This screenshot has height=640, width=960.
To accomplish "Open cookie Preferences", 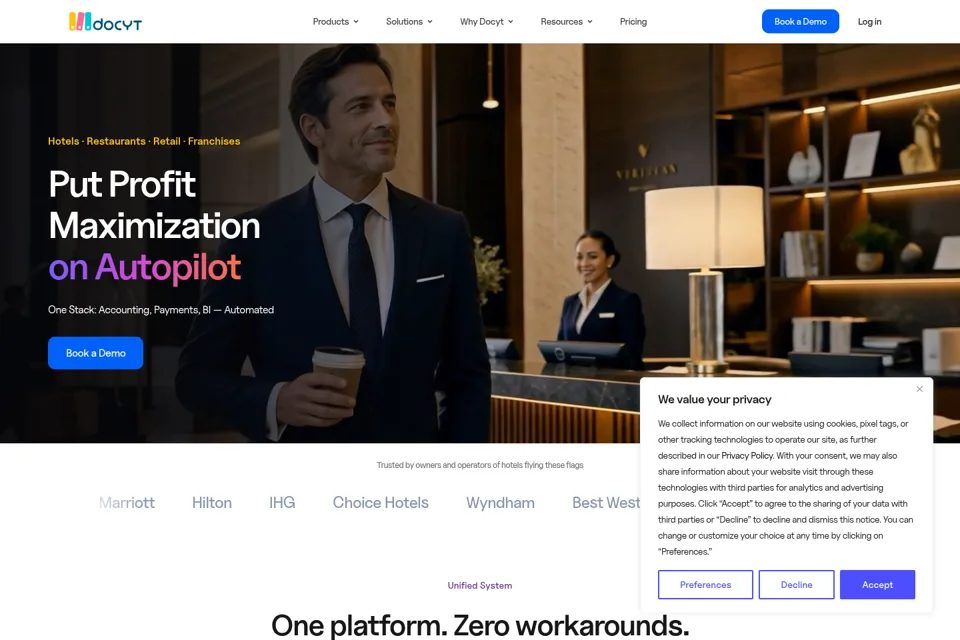I will pos(705,584).
